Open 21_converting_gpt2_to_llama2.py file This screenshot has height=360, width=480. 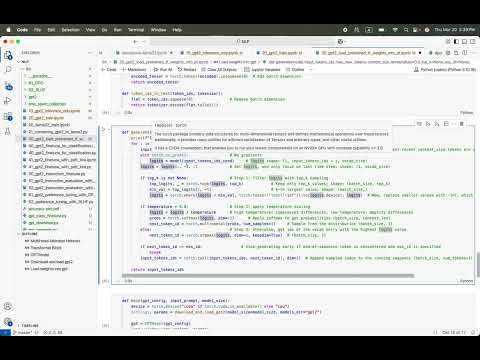click(x=58, y=132)
